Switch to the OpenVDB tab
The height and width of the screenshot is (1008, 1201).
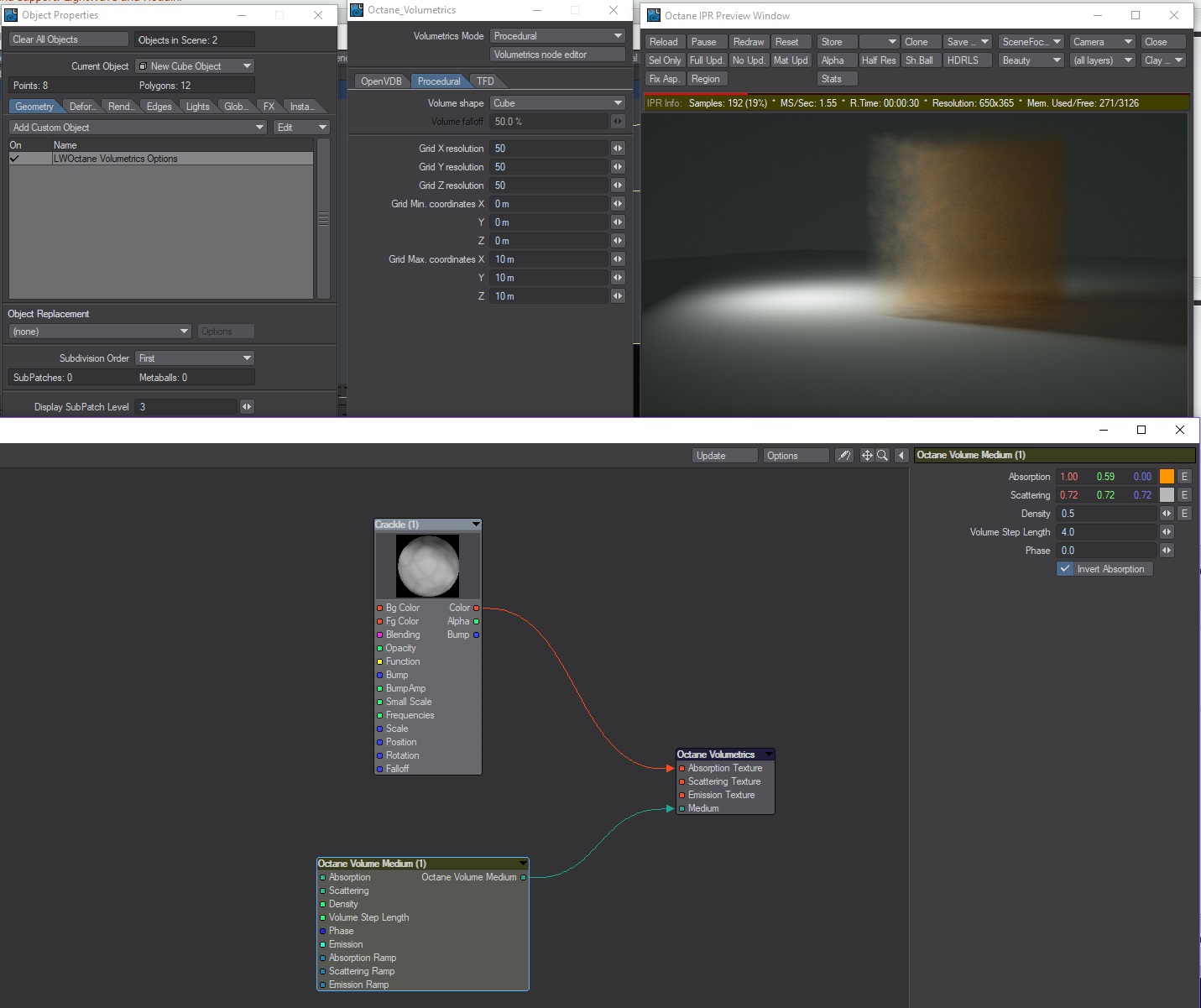click(381, 81)
